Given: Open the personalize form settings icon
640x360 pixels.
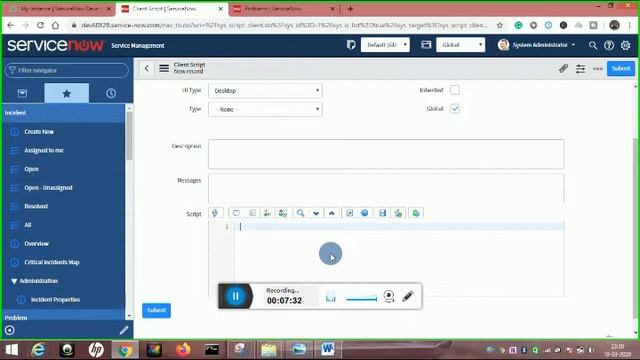Looking at the screenshot, I should (580, 69).
